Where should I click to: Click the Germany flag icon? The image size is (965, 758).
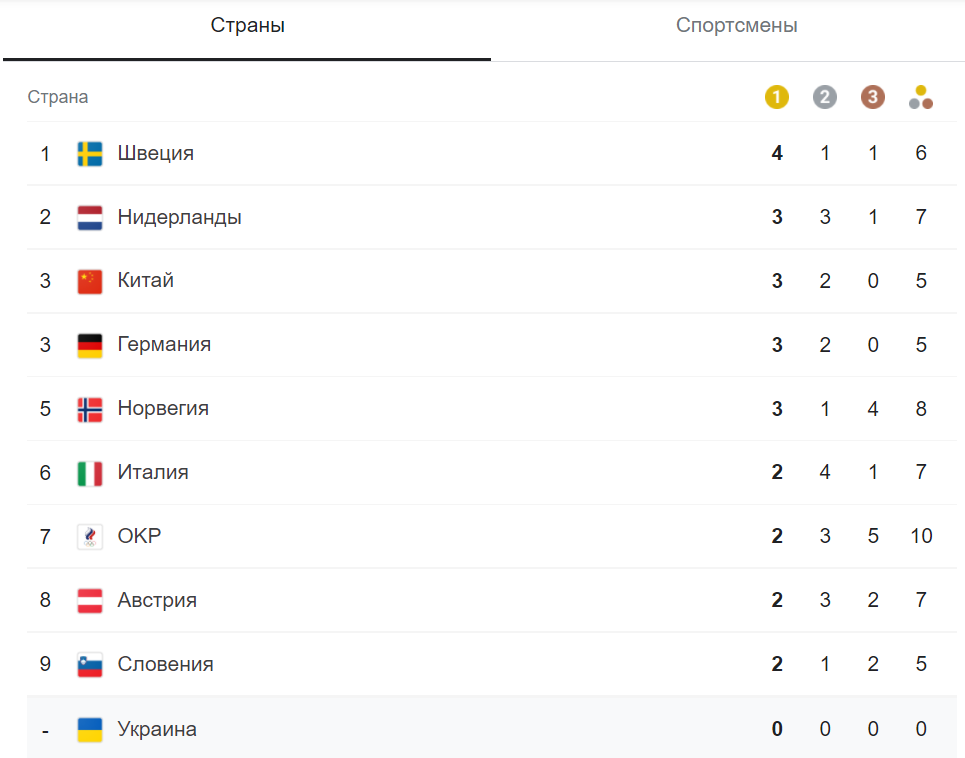(90, 346)
